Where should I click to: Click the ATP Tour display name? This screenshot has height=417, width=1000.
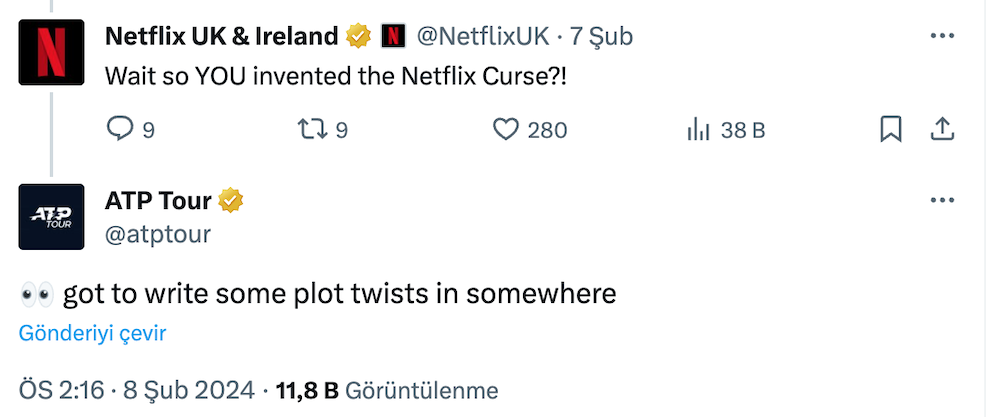(158, 200)
